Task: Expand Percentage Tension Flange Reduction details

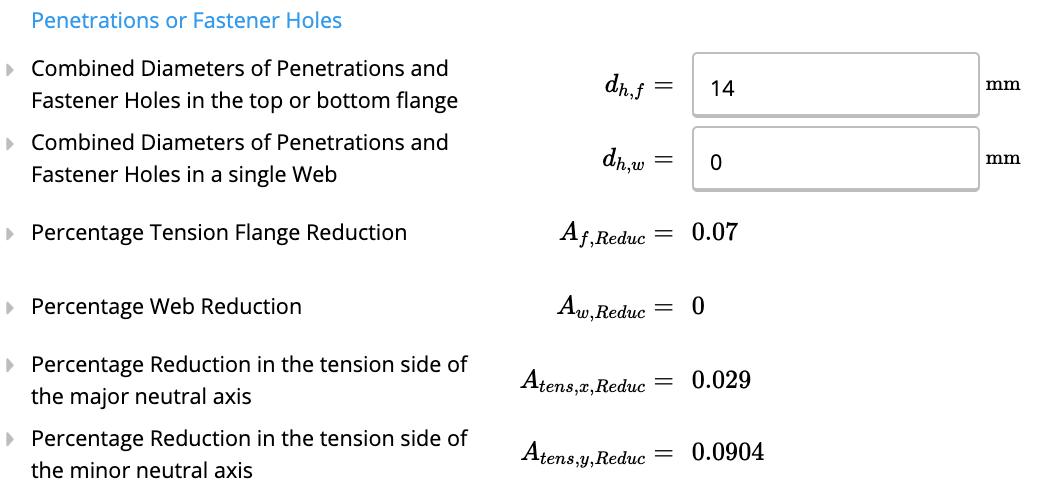Action: coord(9,233)
